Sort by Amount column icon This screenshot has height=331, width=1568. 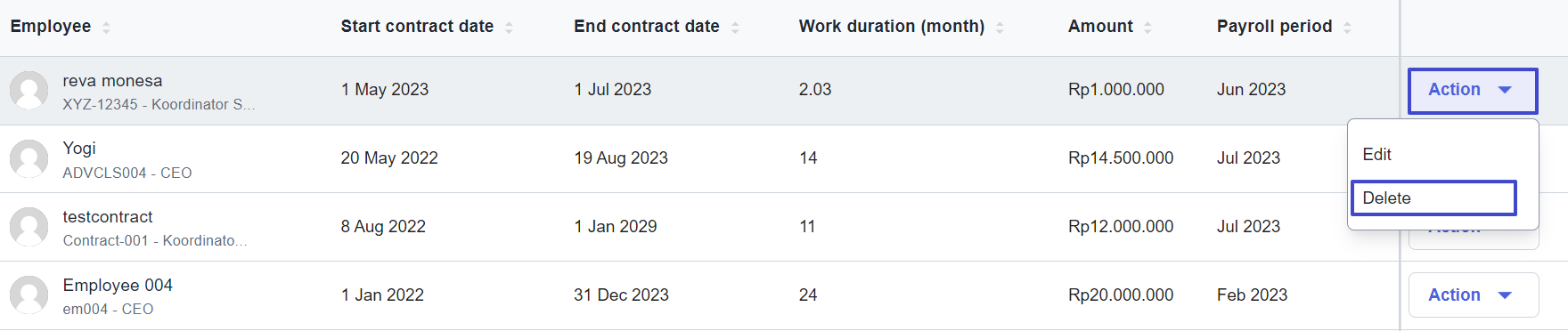1147,28
